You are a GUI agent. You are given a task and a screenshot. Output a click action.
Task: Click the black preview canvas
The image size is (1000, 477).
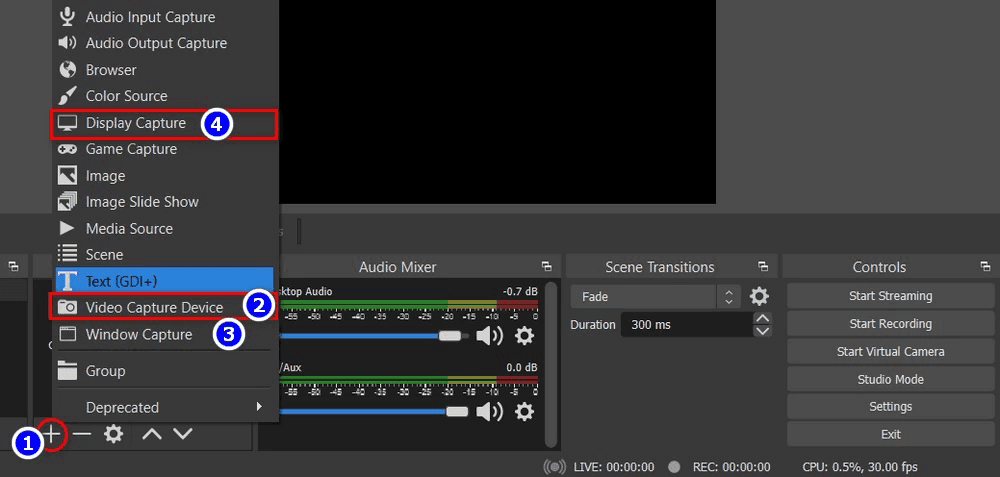[497, 102]
